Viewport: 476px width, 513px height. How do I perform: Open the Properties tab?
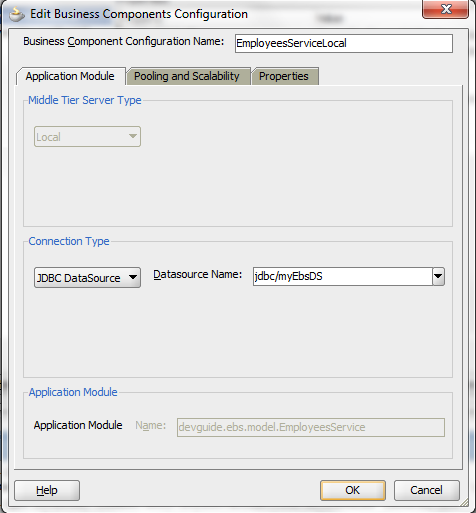click(x=284, y=76)
